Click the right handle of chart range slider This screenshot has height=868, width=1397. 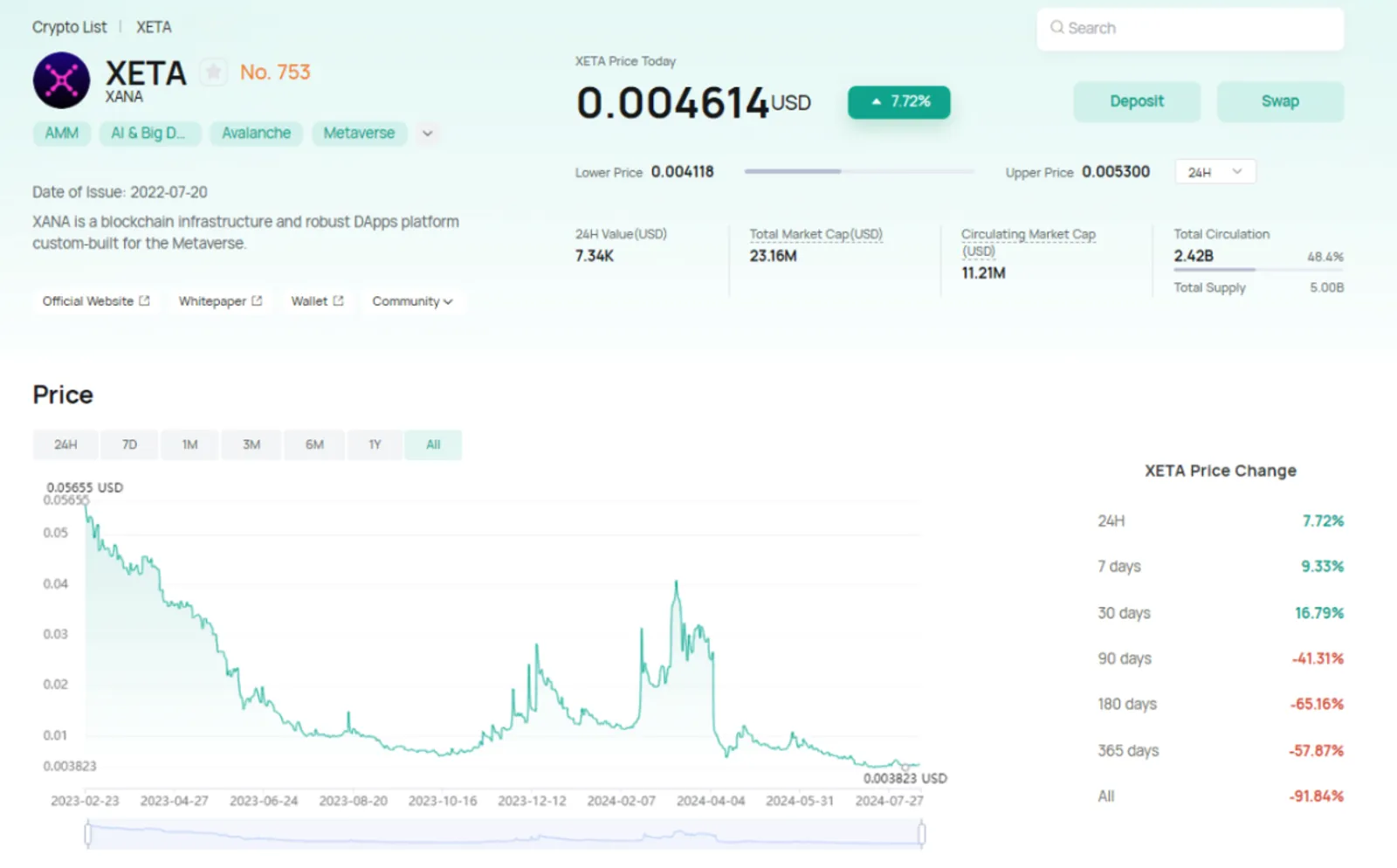[x=922, y=834]
